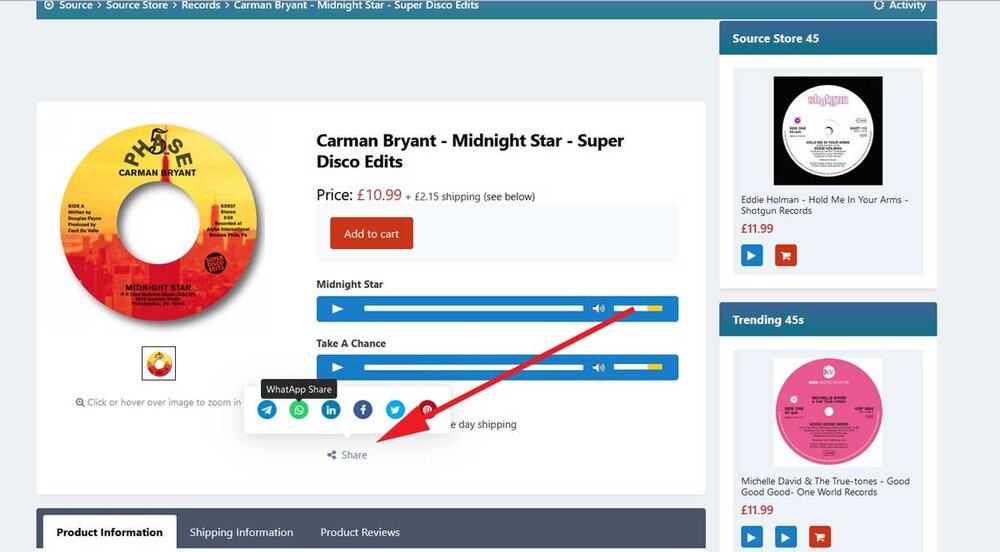Add Carman Bryant record to cart

[x=371, y=233]
